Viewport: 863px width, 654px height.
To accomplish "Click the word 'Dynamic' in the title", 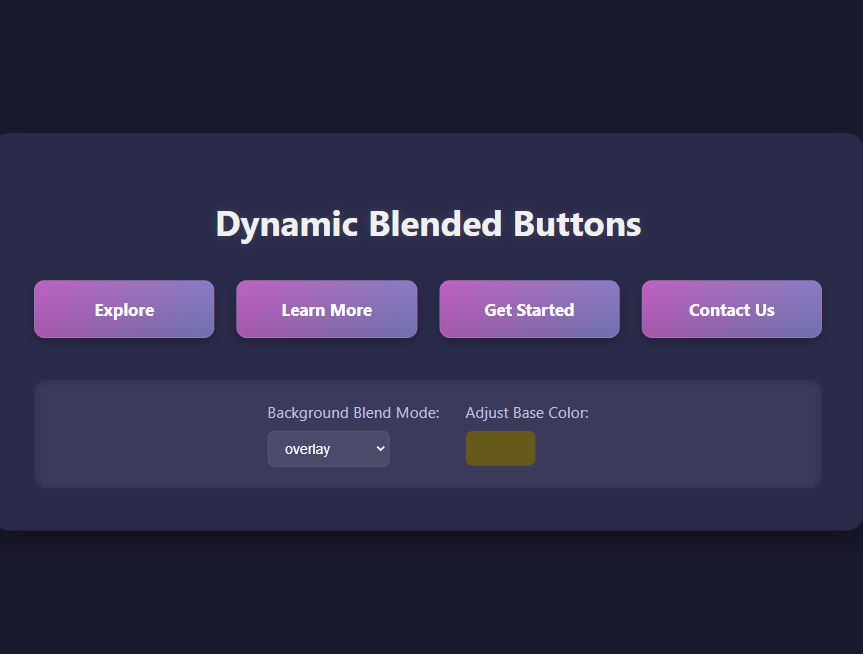I will 287,224.
